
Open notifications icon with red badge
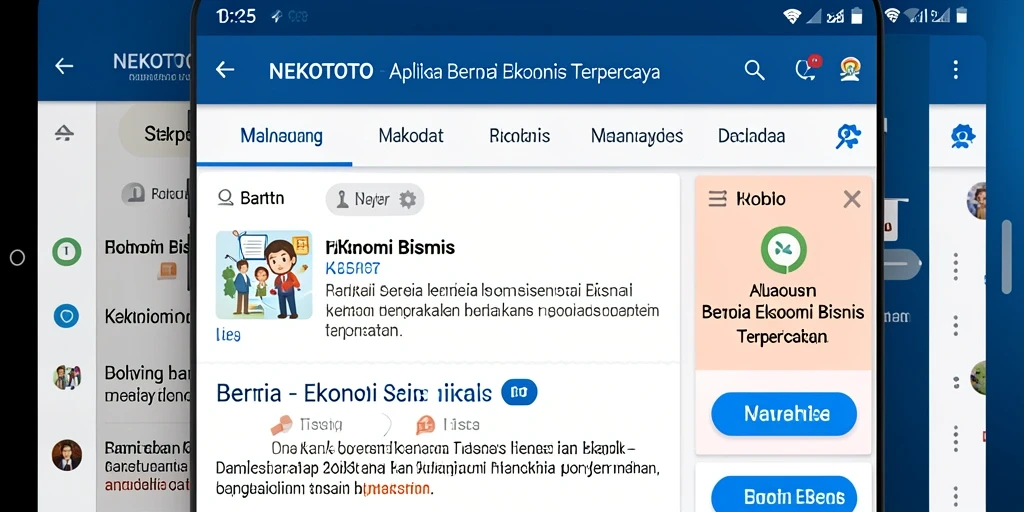[808, 69]
